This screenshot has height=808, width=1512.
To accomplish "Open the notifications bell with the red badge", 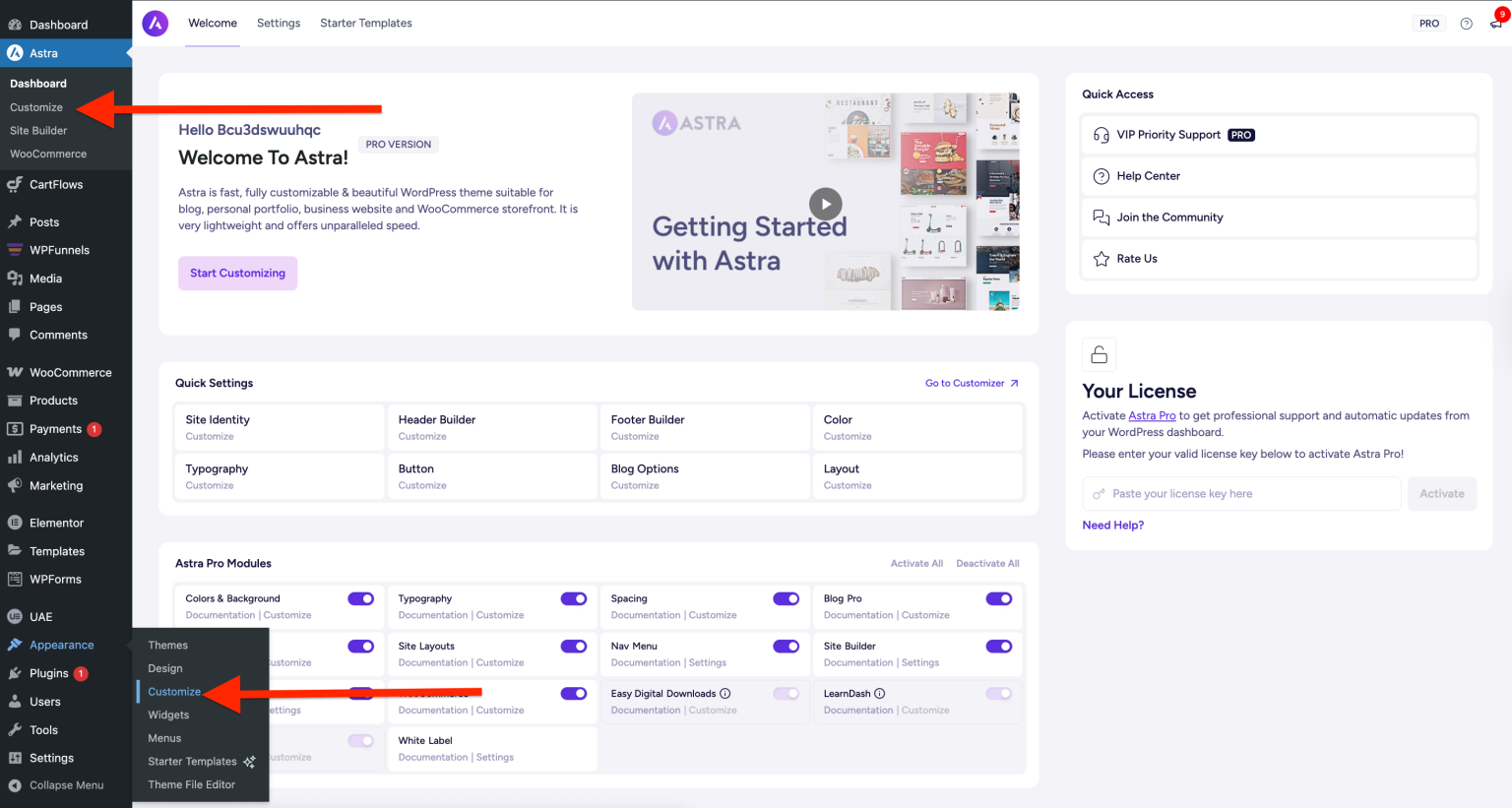I will [x=1495, y=23].
